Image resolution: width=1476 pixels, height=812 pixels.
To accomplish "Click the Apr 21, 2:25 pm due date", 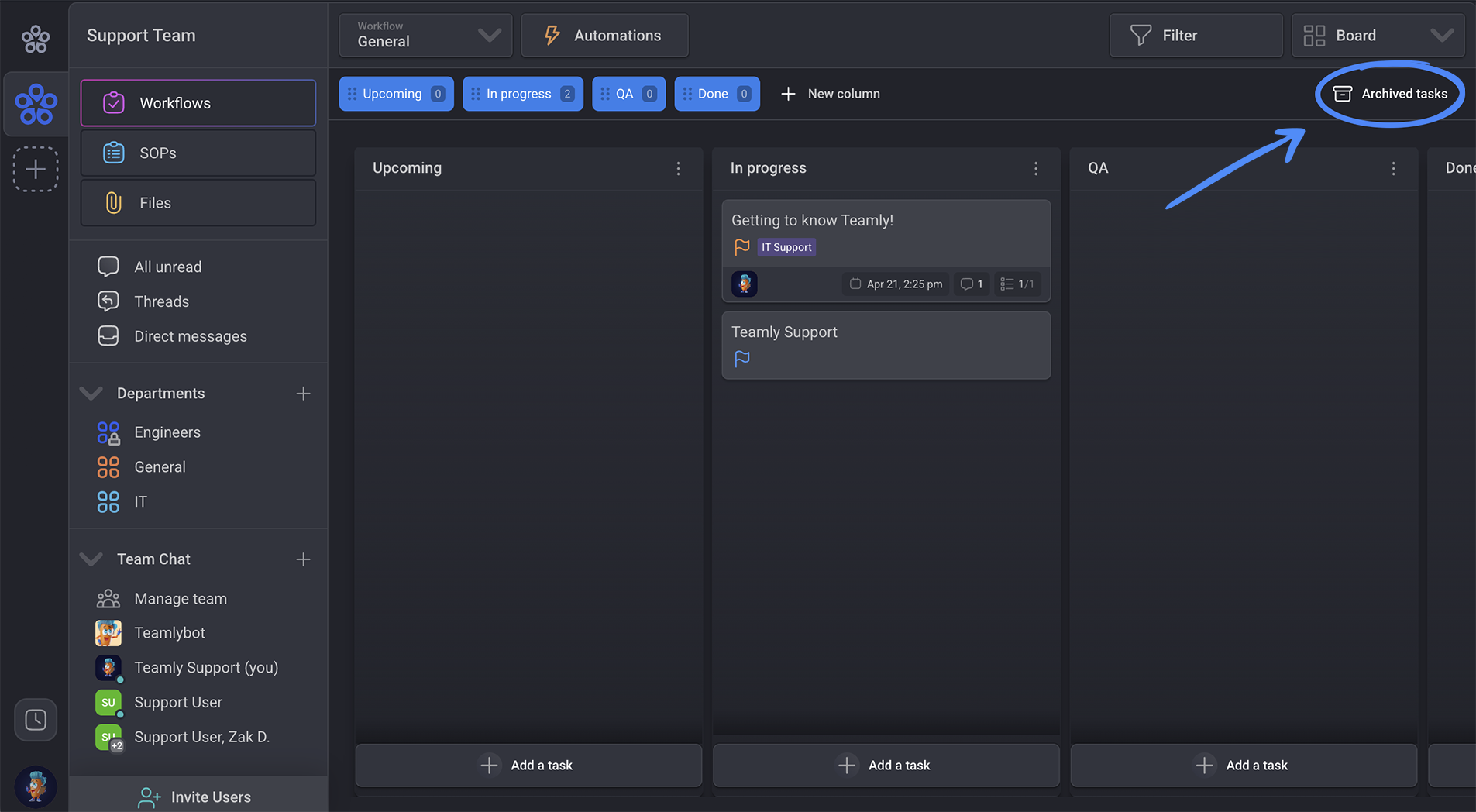I will coord(896,284).
